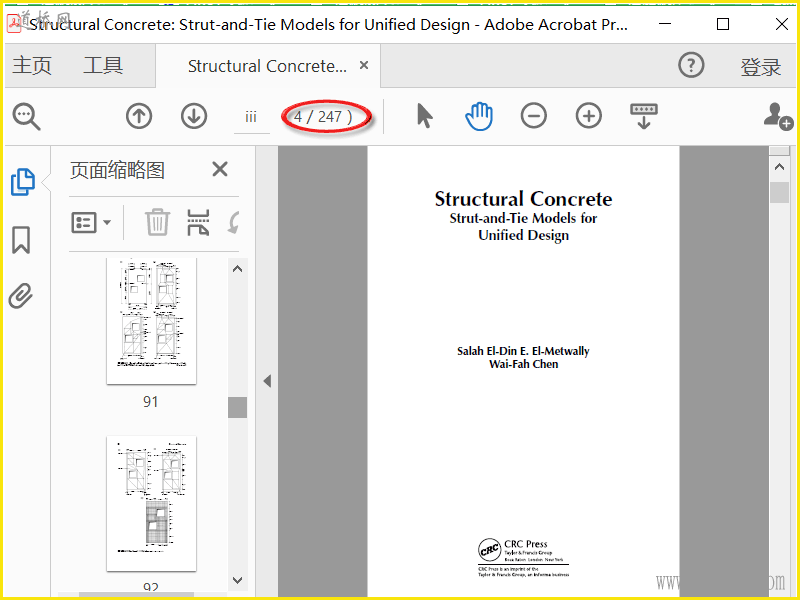Image resolution: width=800 pixels, height=600 pixels.
Task: Click the 4 / 247 page count text
Action: coord(323,117)
